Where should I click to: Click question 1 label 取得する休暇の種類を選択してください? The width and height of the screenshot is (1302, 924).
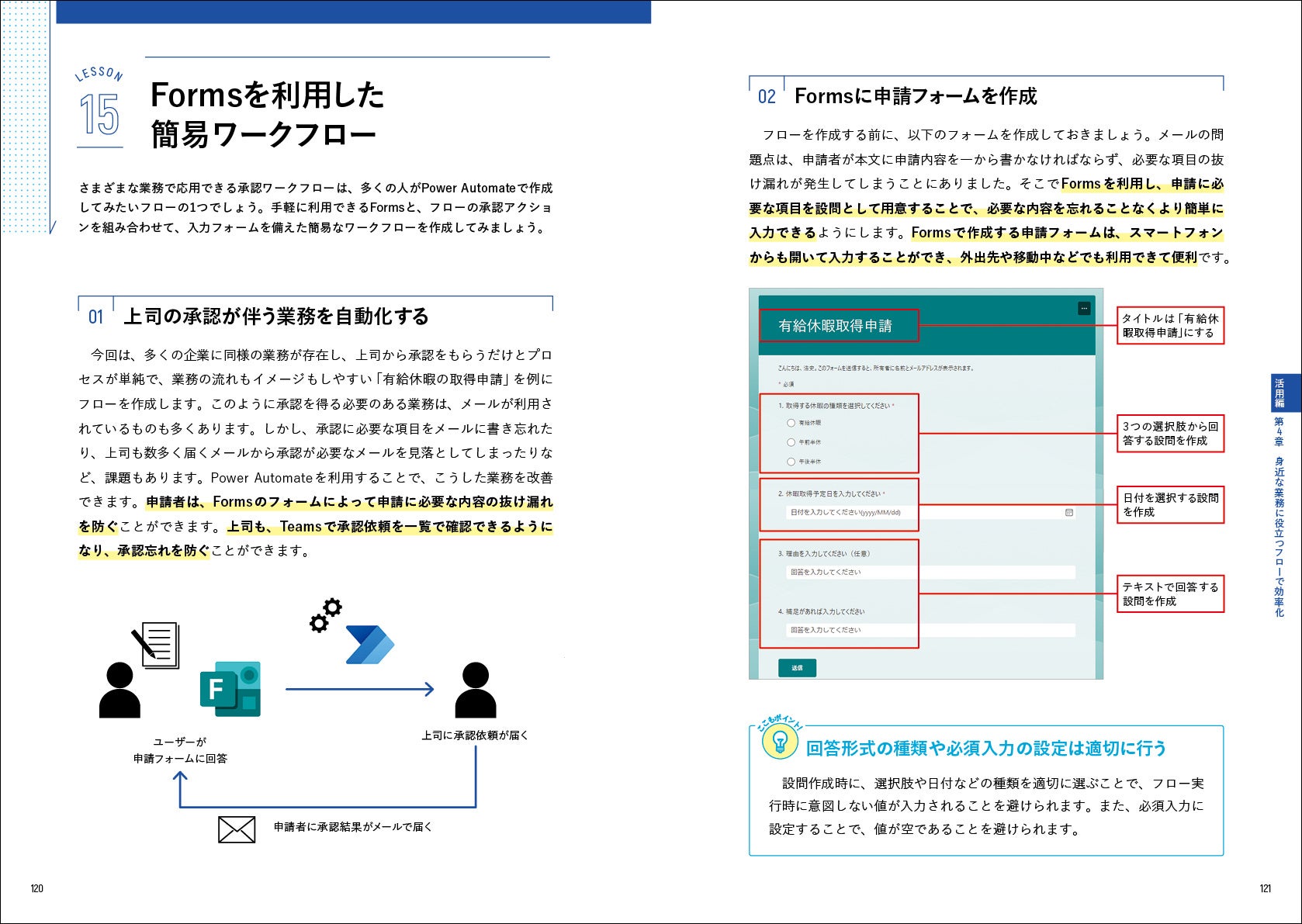[836, 406]
